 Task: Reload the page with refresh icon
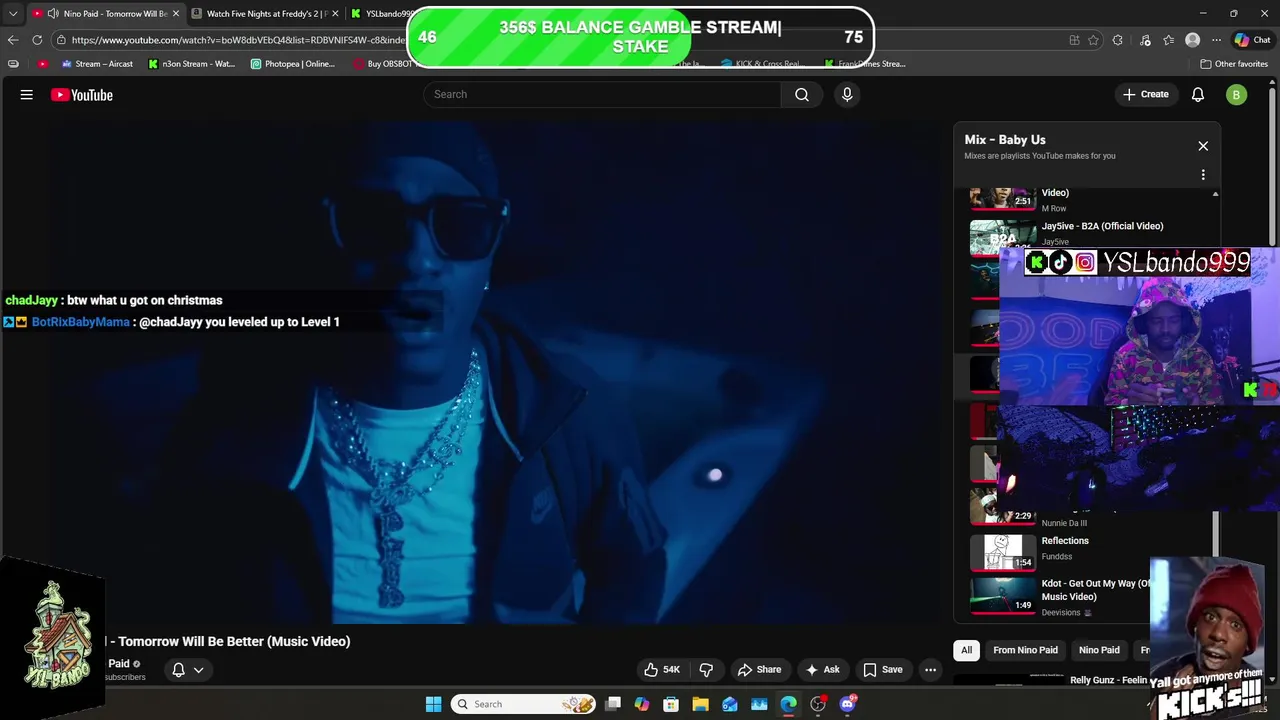pyautogui.click(x=37, y=40)
